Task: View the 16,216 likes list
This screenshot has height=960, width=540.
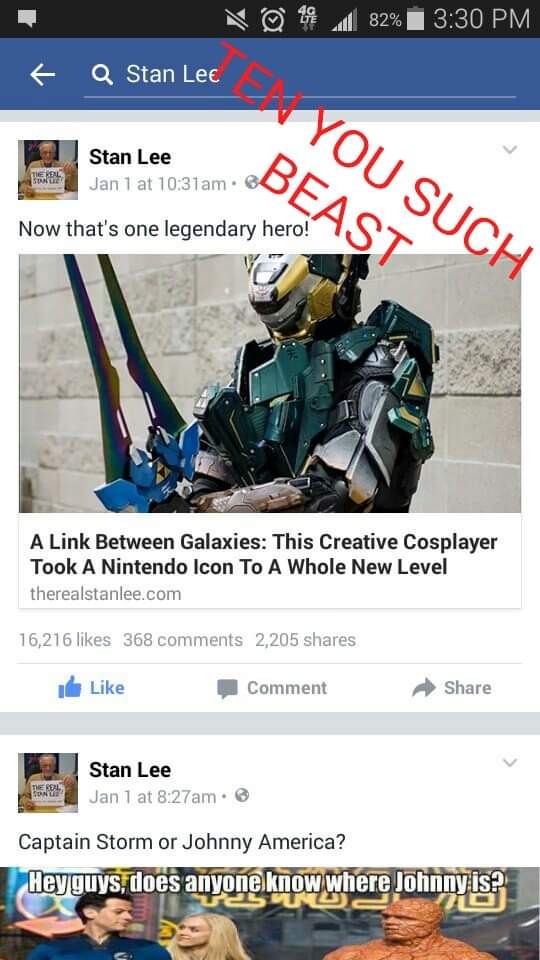Action: click(x=65, y=640)
